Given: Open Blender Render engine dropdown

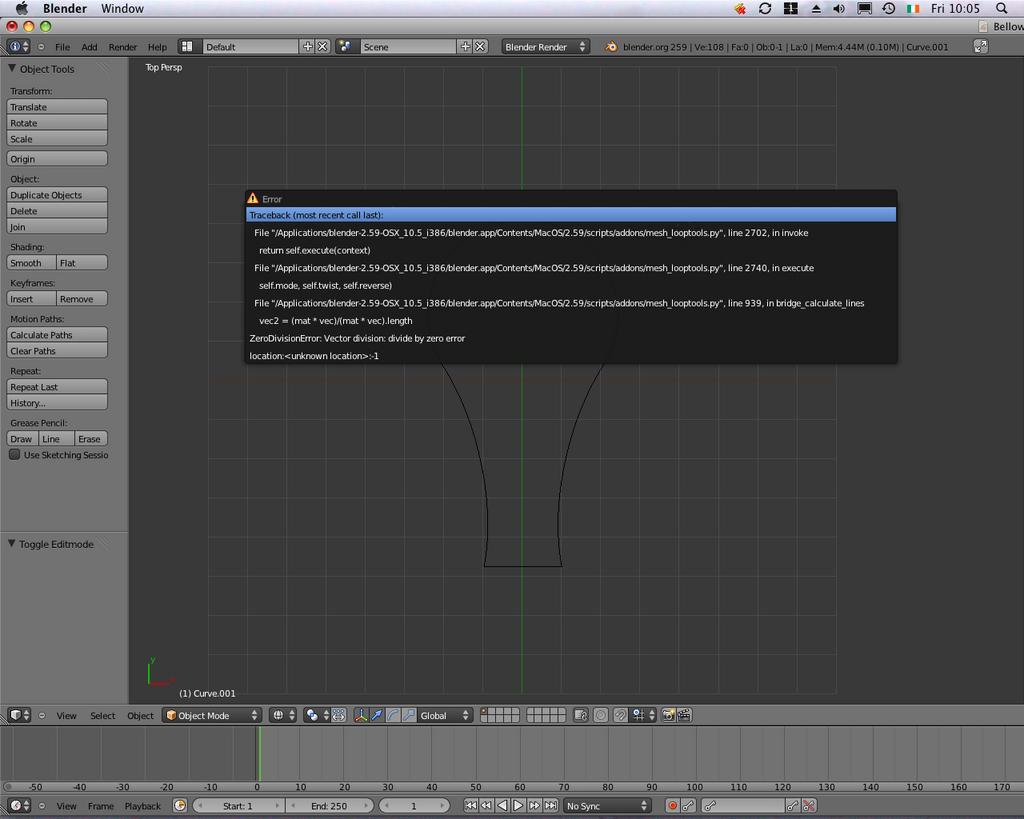Looking at the screenshot, I should (545, 47).
